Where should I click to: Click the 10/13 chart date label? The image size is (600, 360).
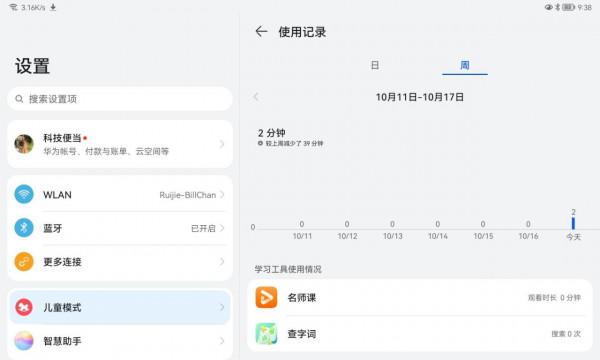[x=393, y=236]
